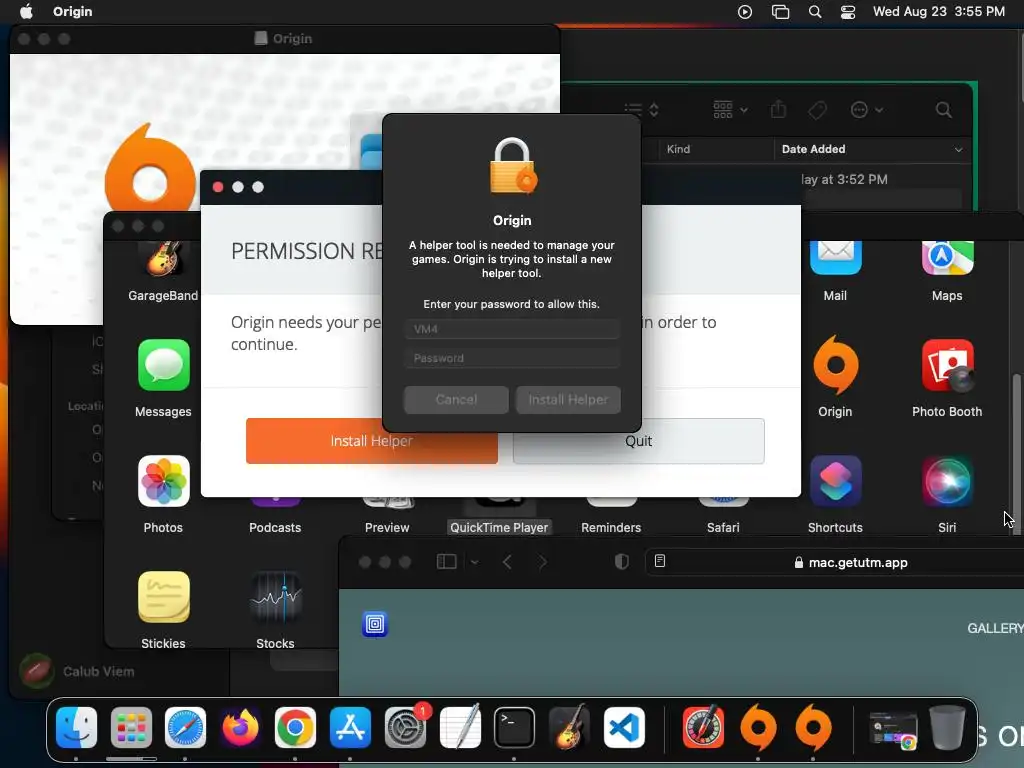Open System Settings in the Dock
Screen dimensions: 1024x768
(405, 728)
